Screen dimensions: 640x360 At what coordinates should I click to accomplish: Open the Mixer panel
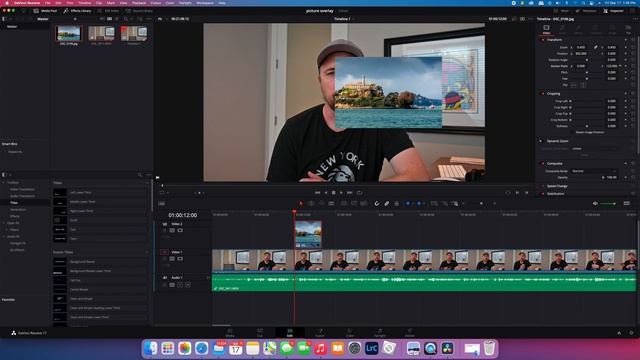561,11
